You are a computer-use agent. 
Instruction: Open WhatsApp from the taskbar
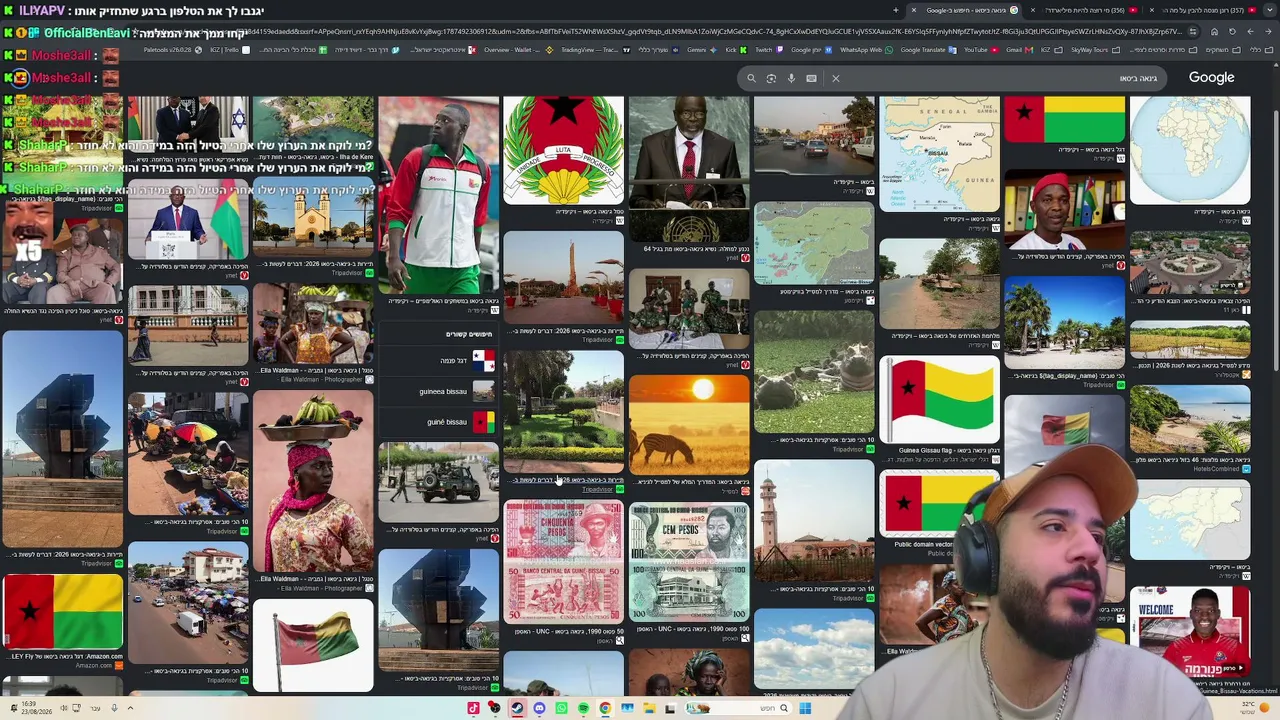561,708
